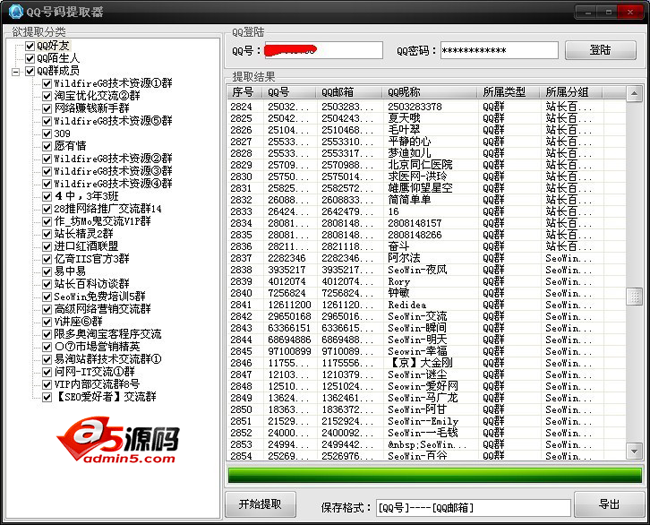Select the row with nickname 简简单单
The image size is (650, 525).
click(x=427, y=200)
